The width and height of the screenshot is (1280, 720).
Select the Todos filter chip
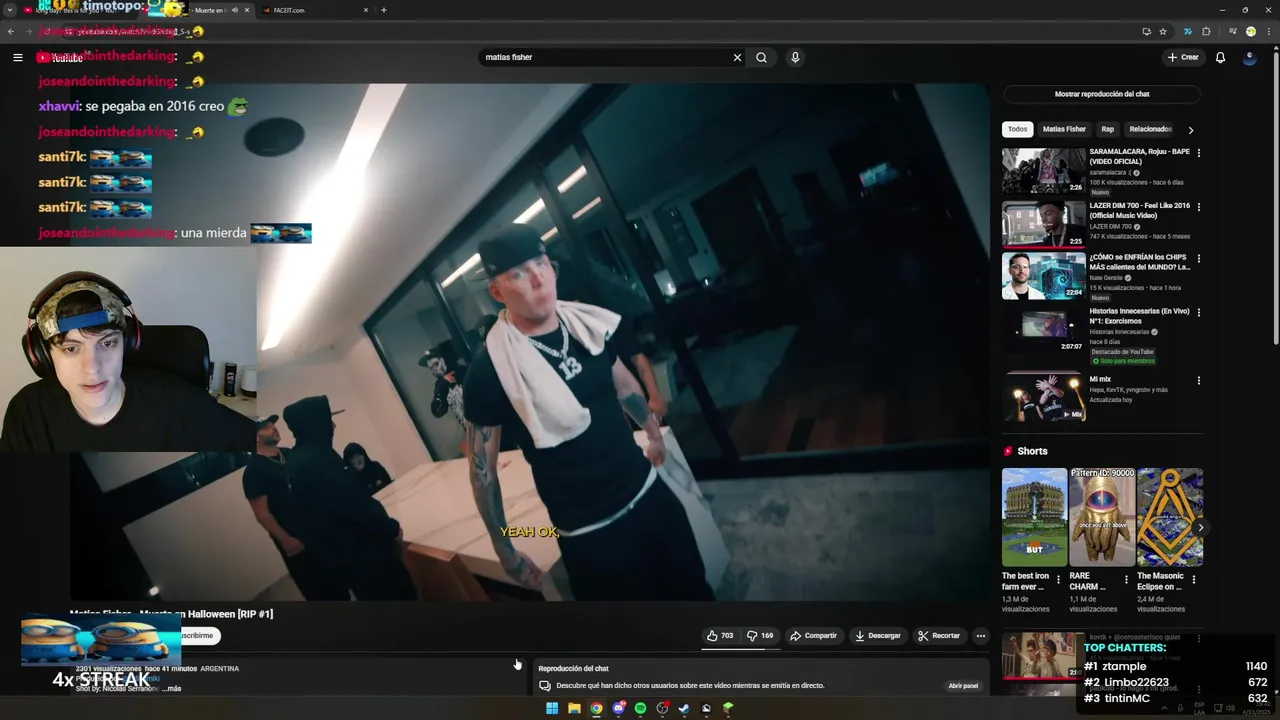(x=1017, y=129)
